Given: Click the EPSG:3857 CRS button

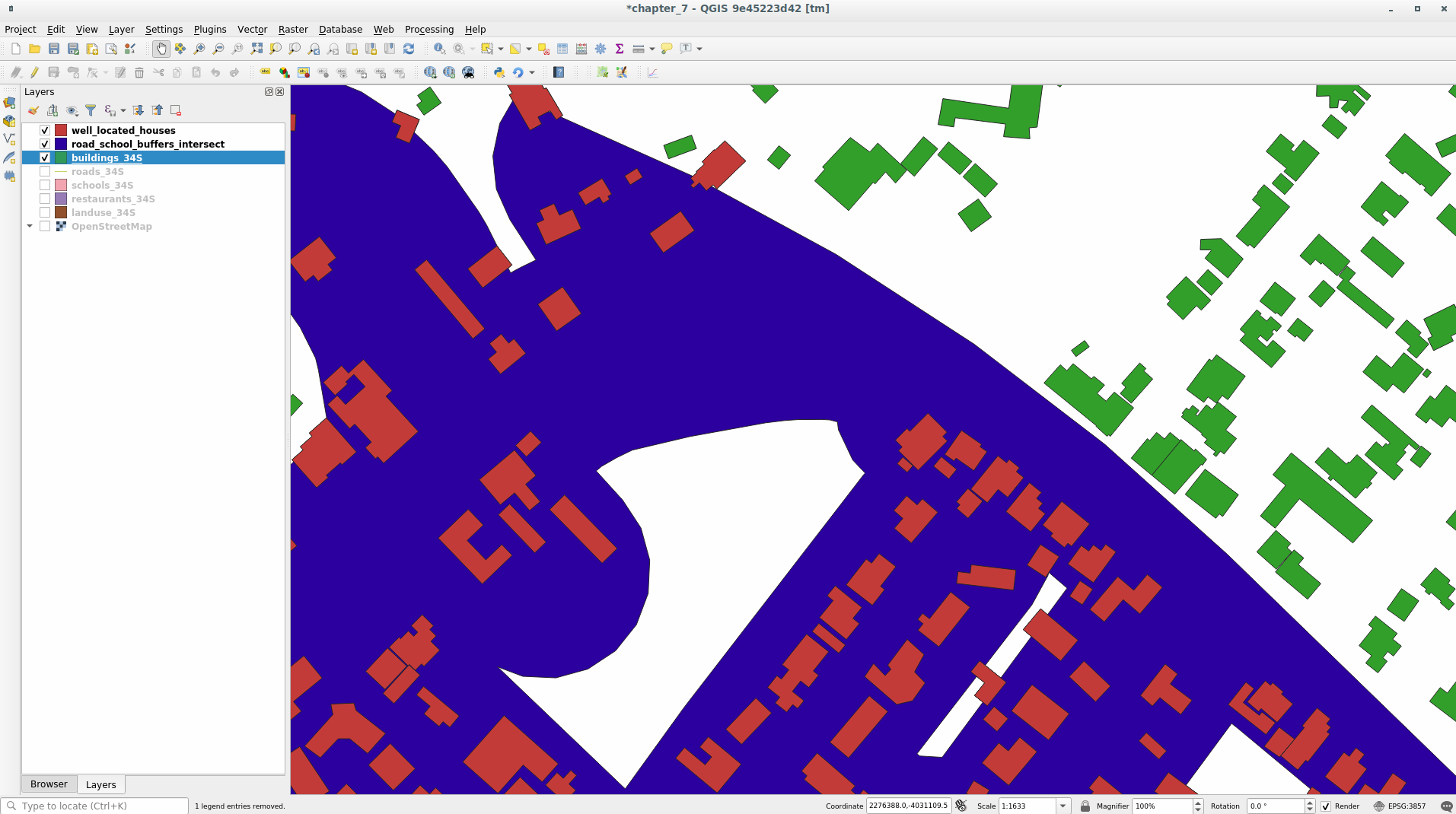Looking at the screenshot, I should click(x=1400, y=806).
